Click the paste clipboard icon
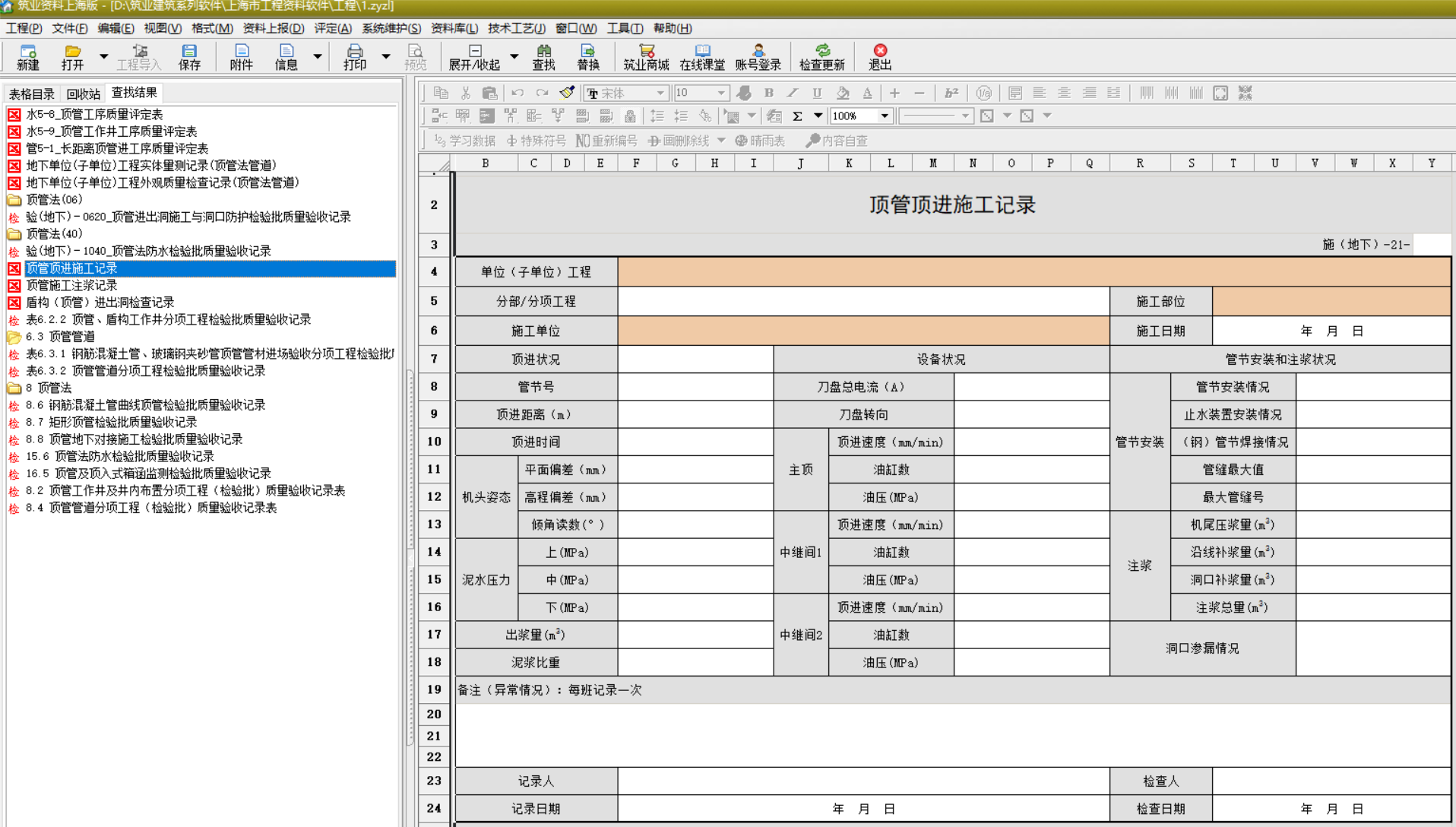The height and width of the screenshot is (827, 1456). (490, 93)
